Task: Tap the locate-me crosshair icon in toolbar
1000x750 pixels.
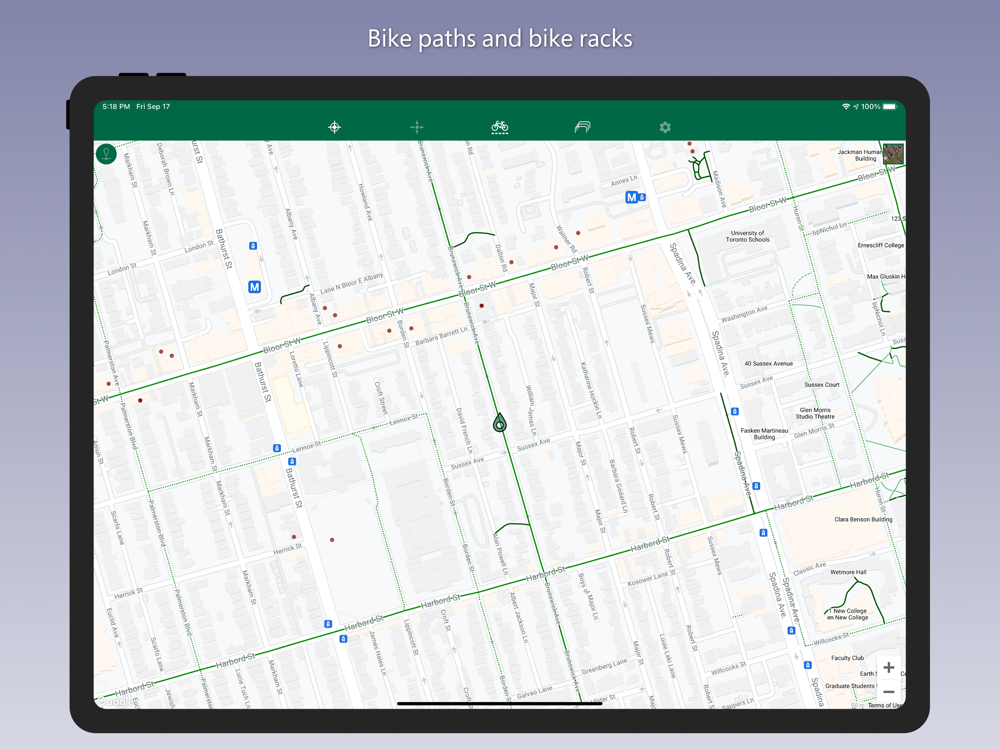Action: pyautogui.click(x=334, y=127)
